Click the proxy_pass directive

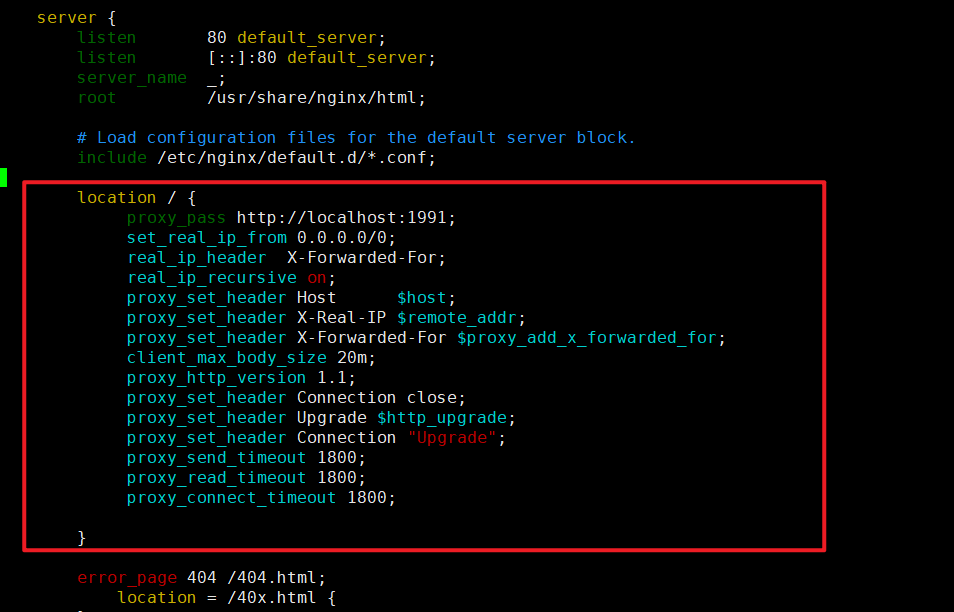(176, 218)
